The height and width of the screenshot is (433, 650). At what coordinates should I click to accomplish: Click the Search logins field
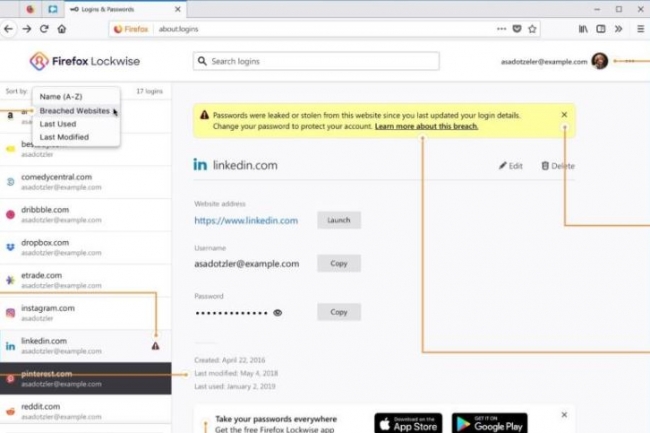pyautogui.click(x=316, y=61)
